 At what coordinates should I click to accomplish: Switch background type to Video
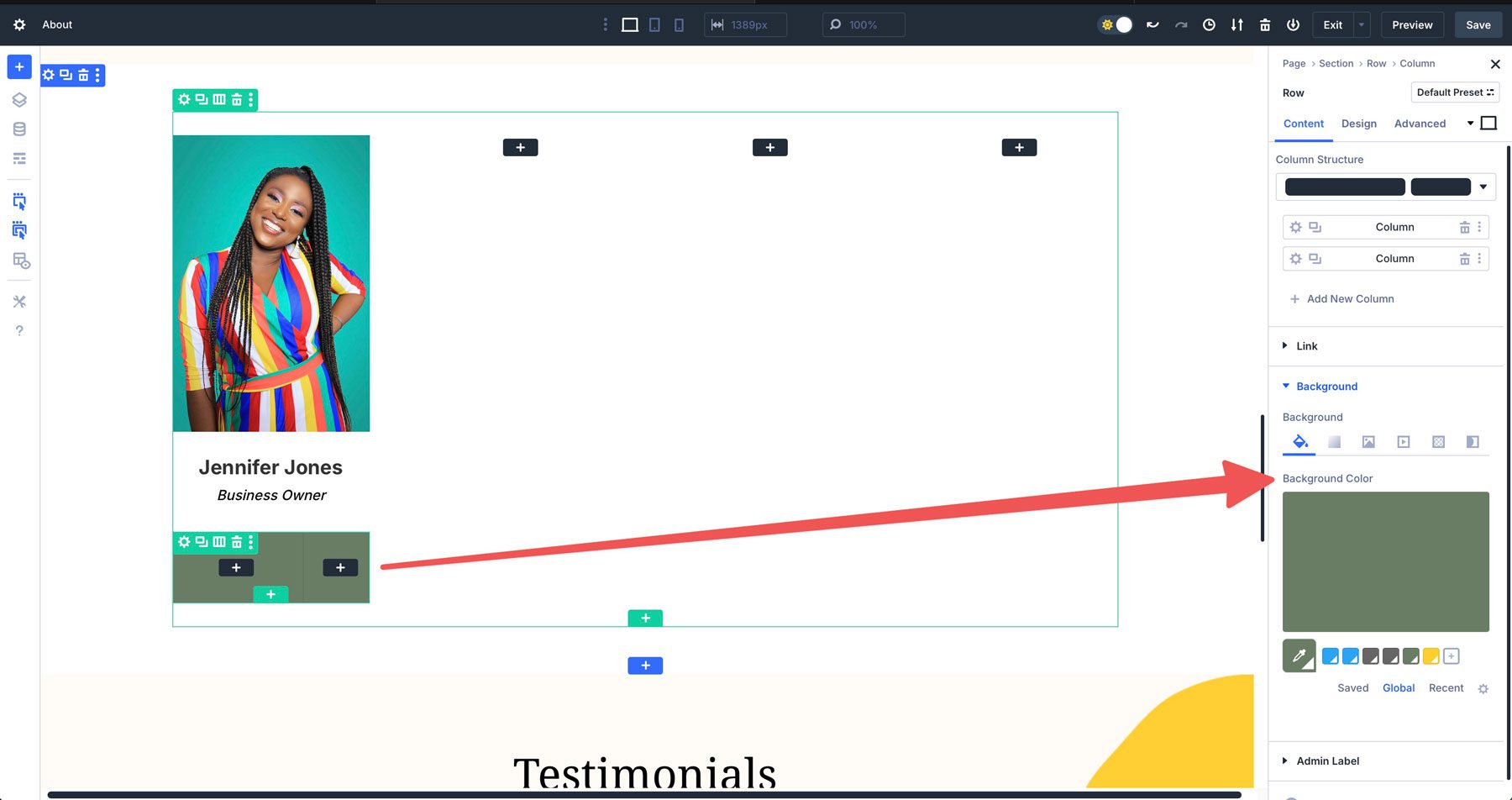pyautogui.click(x=1404, y=441)
